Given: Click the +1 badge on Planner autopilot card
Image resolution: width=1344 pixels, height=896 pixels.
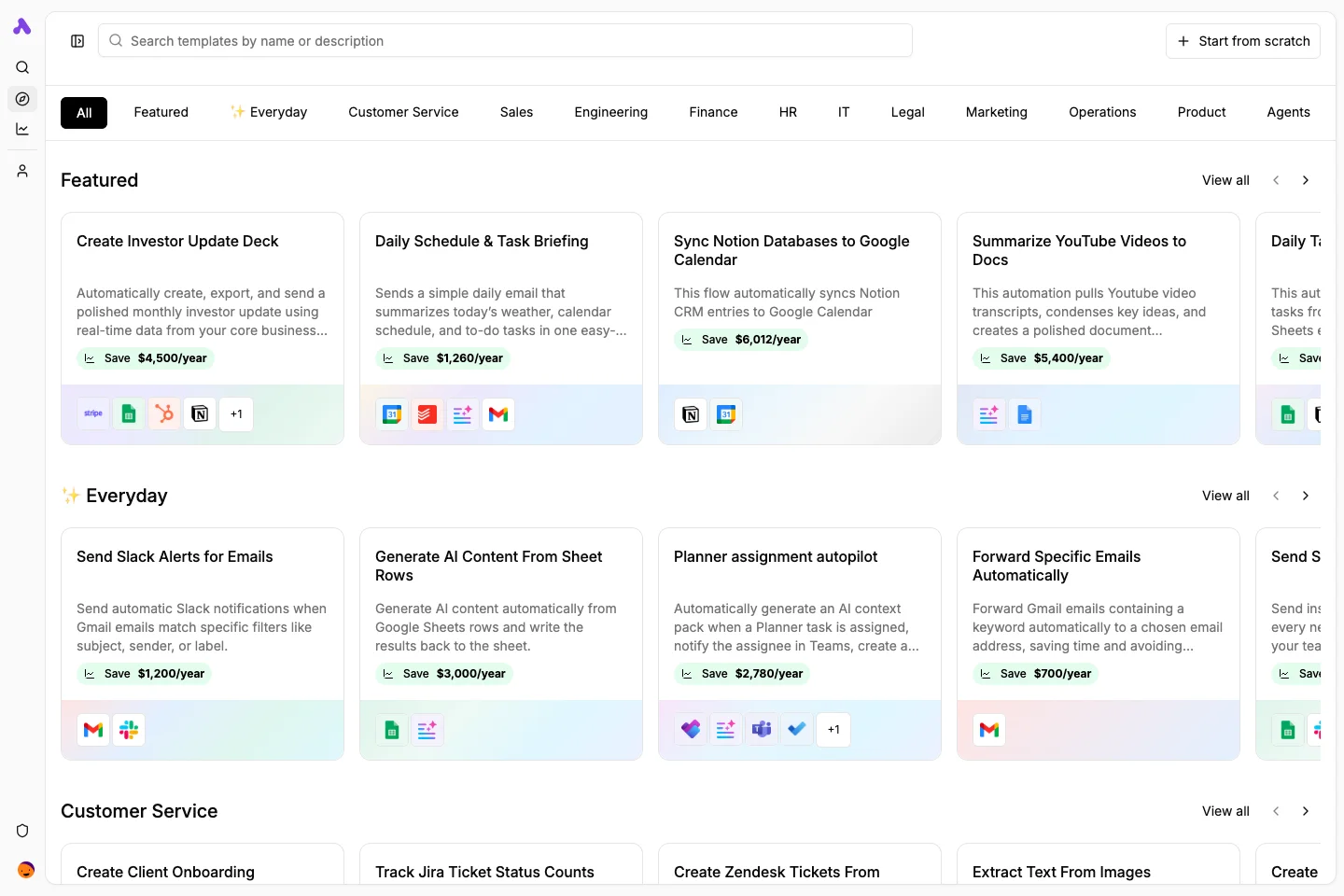Looking at the screenshot, I should (833, 729).
